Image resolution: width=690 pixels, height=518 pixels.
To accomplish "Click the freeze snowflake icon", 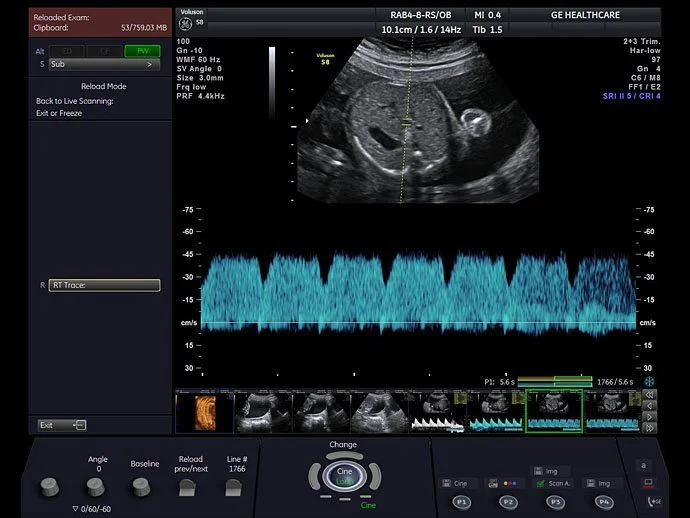I will pyautogui.click(x=649, y=382).
